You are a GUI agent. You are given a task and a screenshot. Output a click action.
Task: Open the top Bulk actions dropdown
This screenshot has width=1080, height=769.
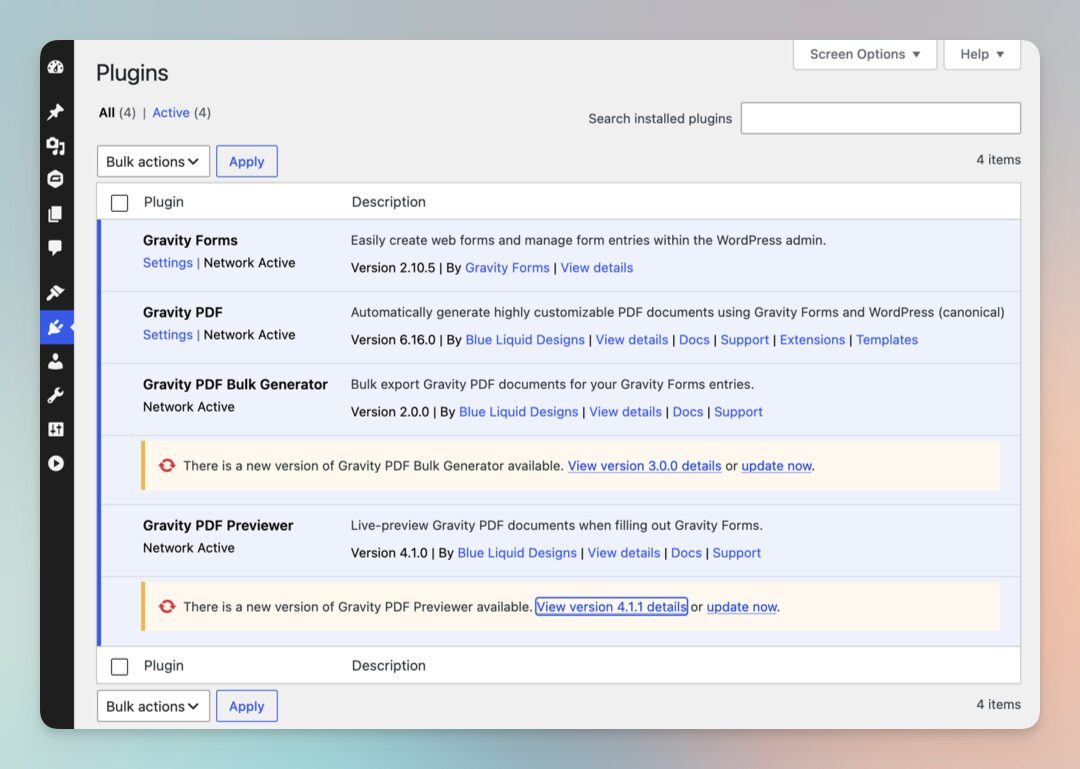[153, 161]
